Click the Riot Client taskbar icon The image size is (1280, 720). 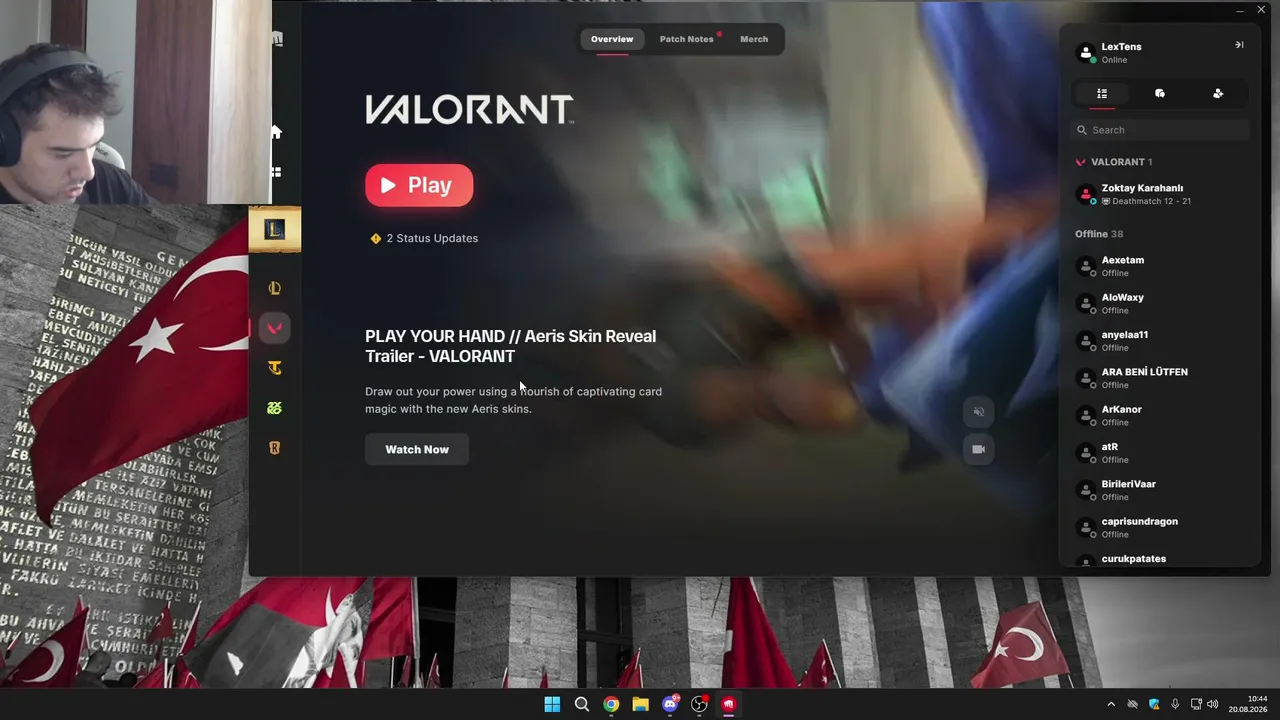[729, 704]
